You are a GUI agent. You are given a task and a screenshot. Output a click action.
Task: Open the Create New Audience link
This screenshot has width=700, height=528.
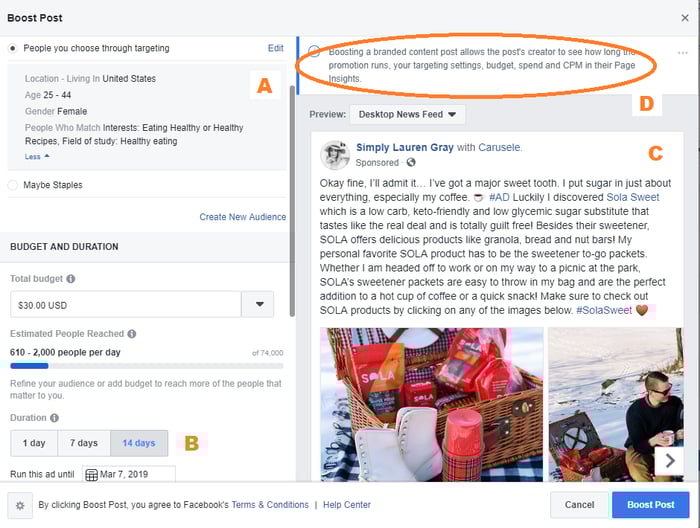[242, 217]
